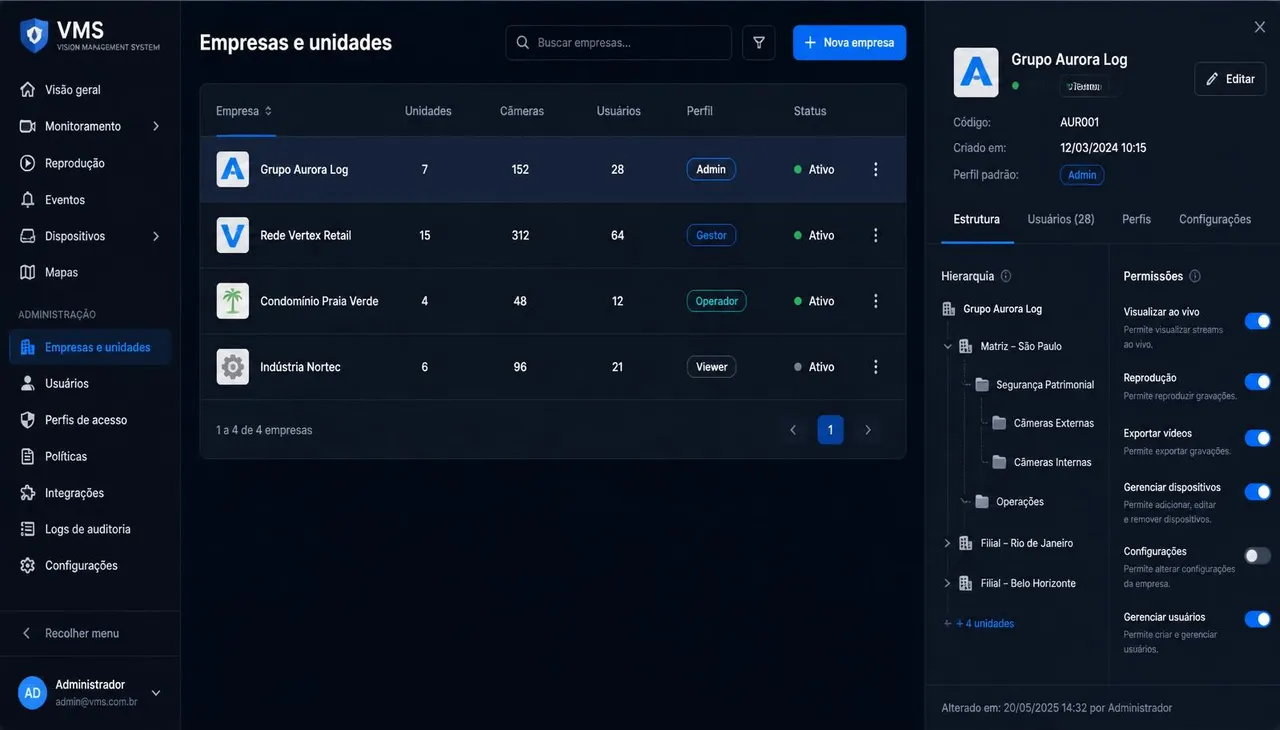Screen dimensions: 1280x730
Task: Toggle the Gerenciar usuários permission
Action: tap(1257, 619)
